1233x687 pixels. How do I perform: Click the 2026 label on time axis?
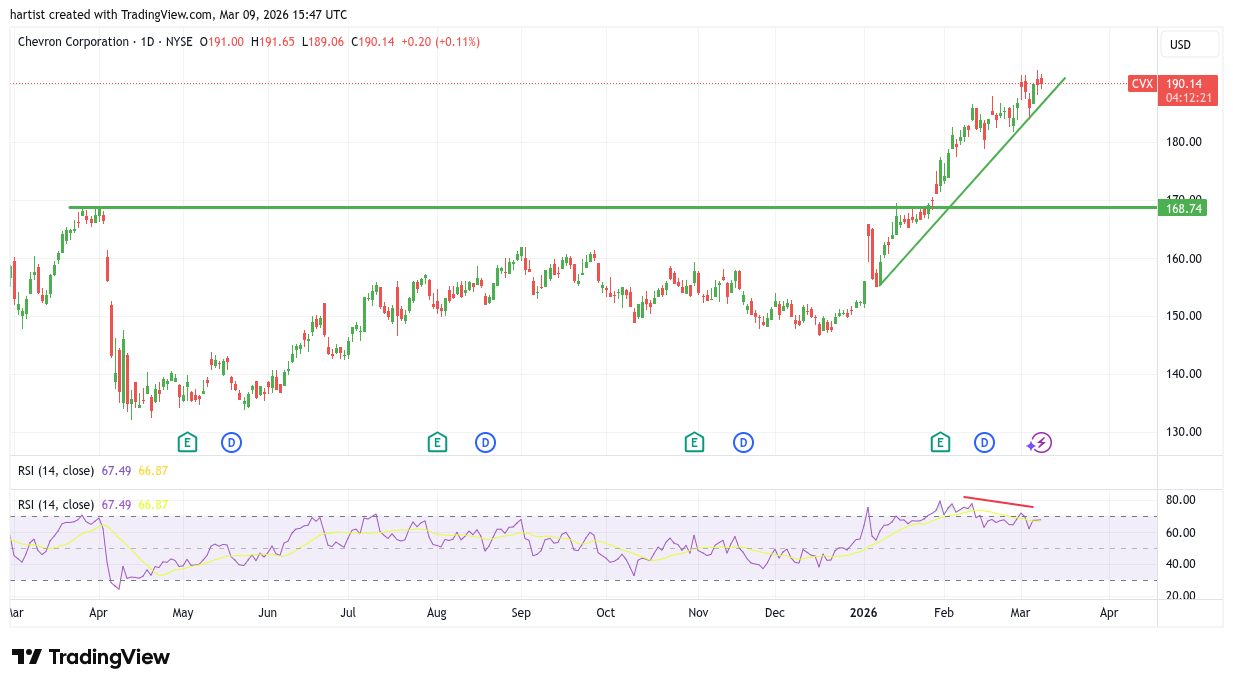click(x=864, y=611)
